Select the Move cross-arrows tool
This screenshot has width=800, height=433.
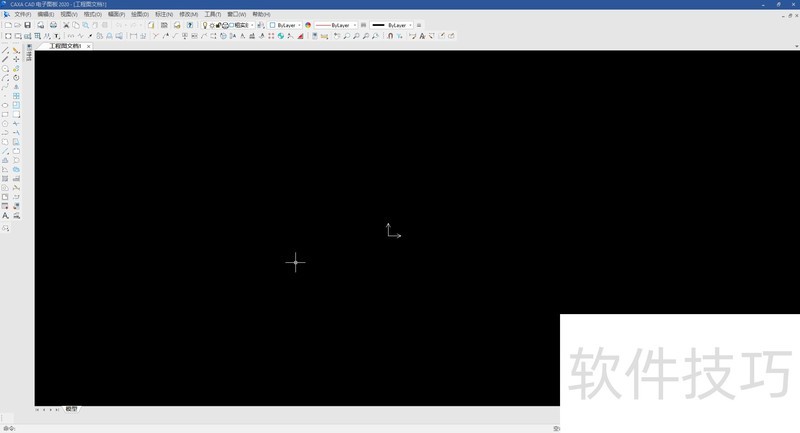pyautogui.click(x=16, y=59)
